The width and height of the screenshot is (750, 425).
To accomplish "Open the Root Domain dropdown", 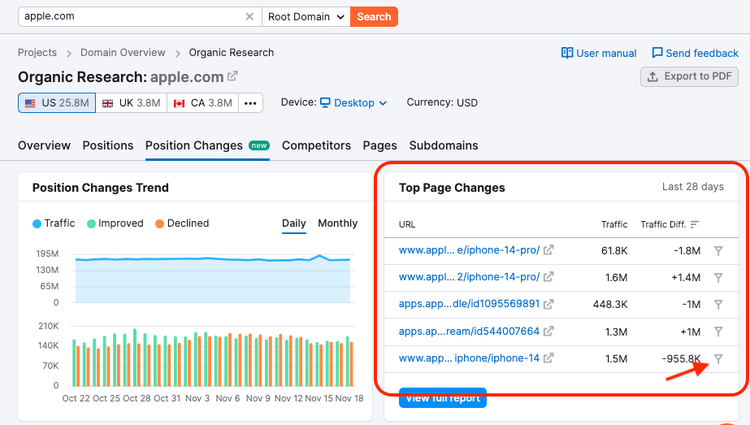I will pyautogui.click(x=306, y=17).
